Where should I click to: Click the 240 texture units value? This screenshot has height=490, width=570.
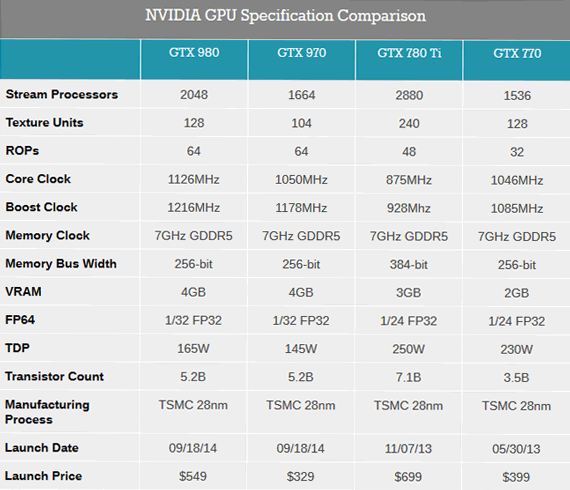coord(409,124)
